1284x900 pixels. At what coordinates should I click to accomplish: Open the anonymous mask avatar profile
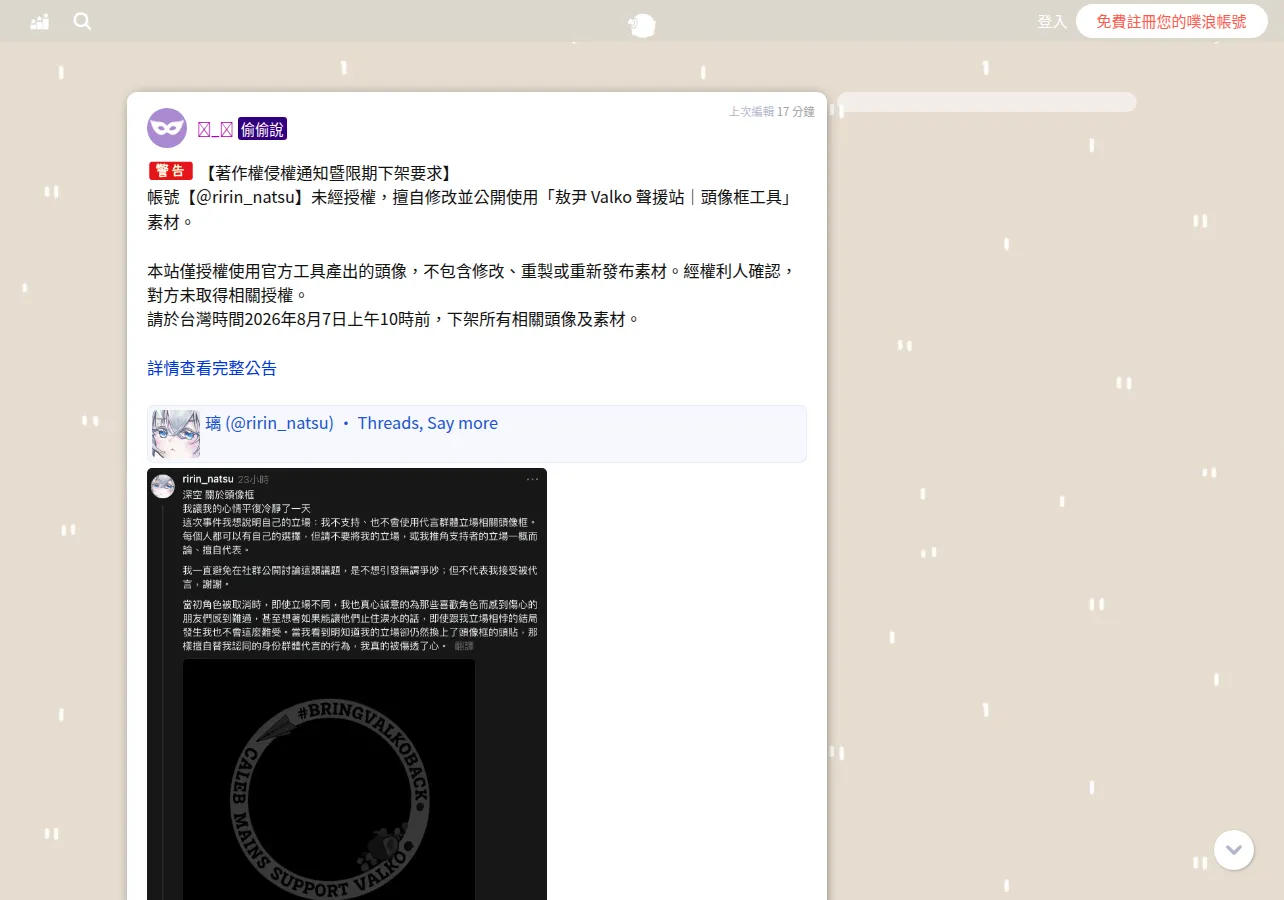coord(167,128)
